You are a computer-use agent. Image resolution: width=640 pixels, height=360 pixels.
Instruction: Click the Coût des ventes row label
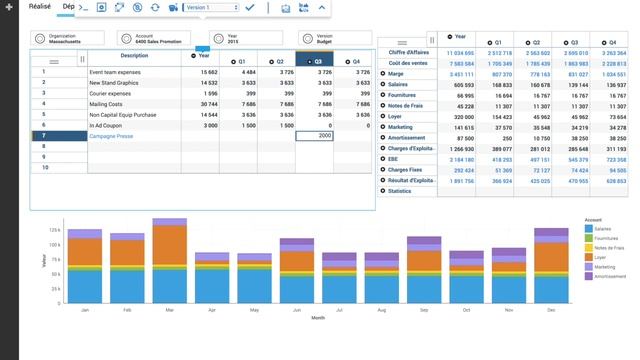point(408,63)
